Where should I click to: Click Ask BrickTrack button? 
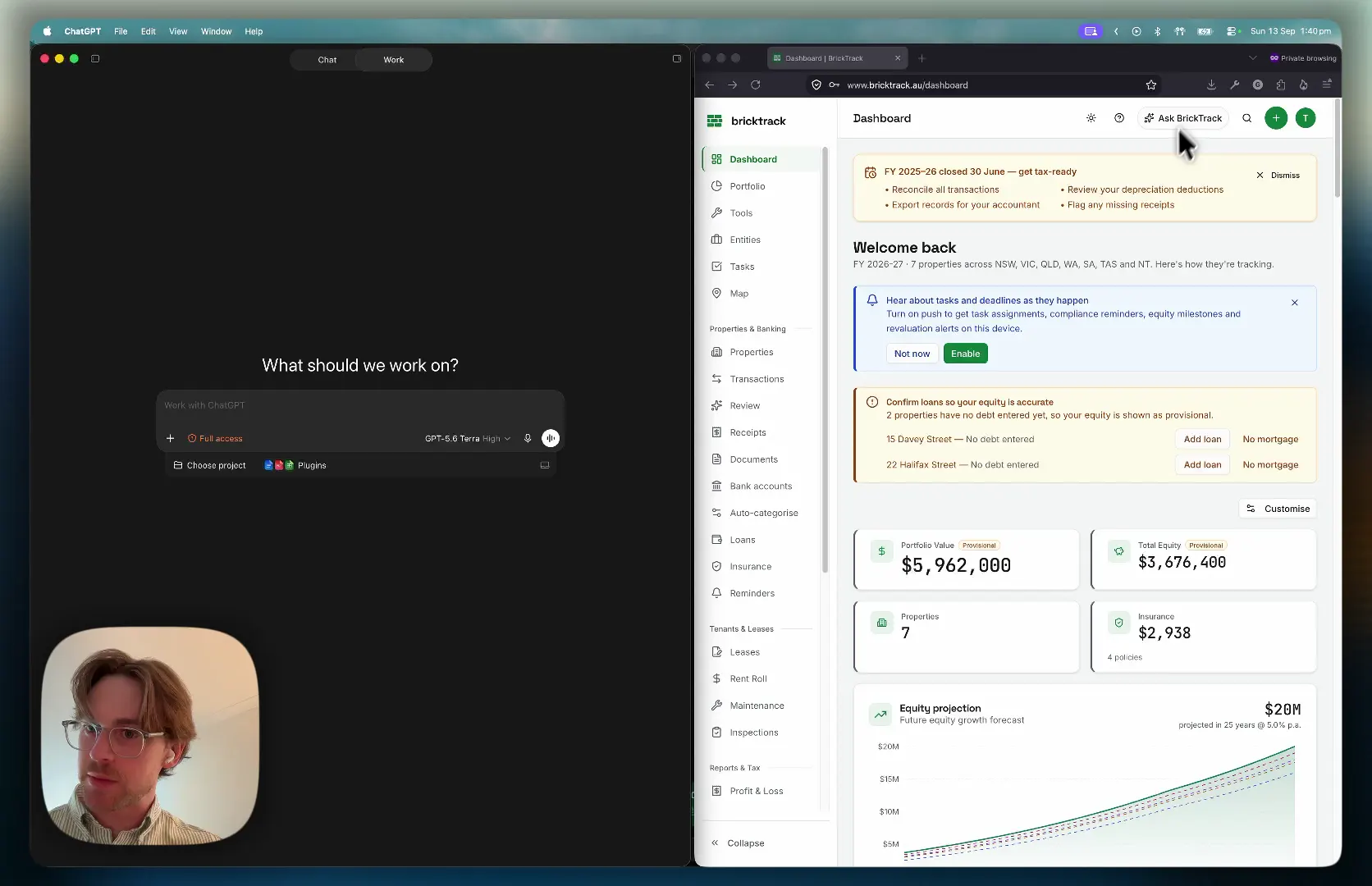[x=1183, y=118]
